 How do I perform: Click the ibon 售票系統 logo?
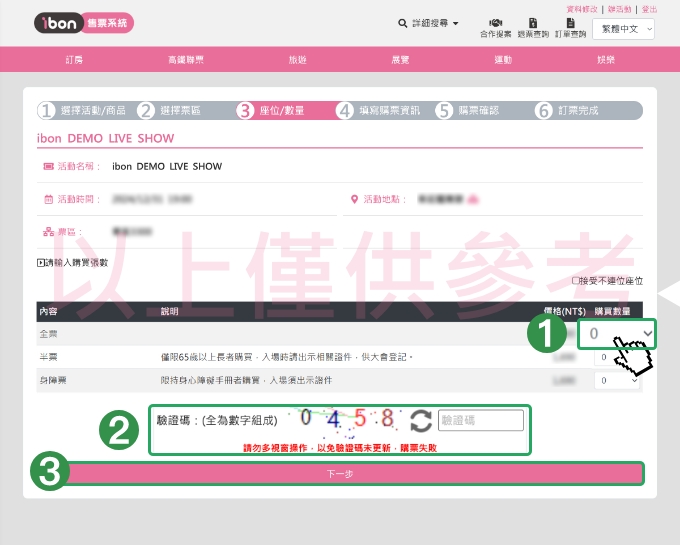(x=83, y=23)
